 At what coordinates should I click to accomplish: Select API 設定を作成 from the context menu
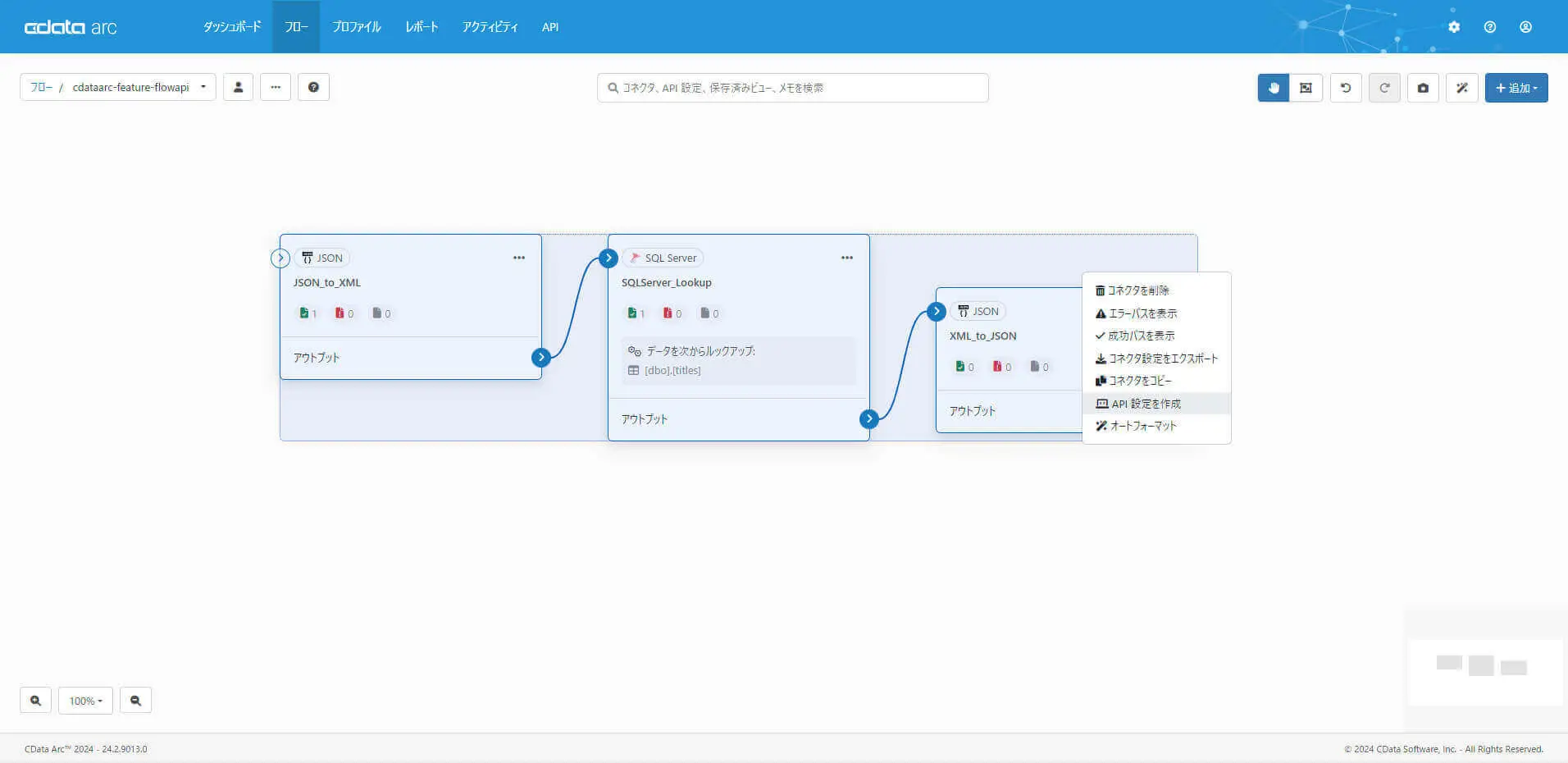(x=1156, y=404)
